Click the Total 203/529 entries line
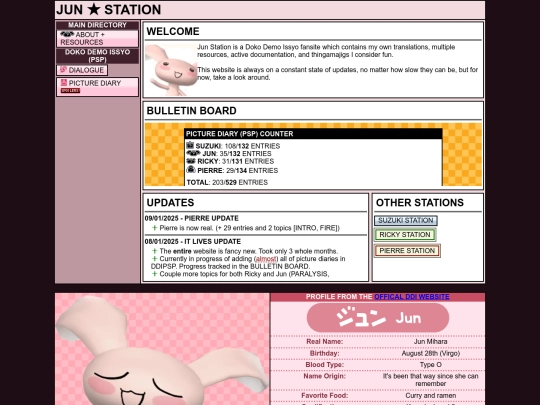This screenshot has height=405, width=540. (227, 182)
